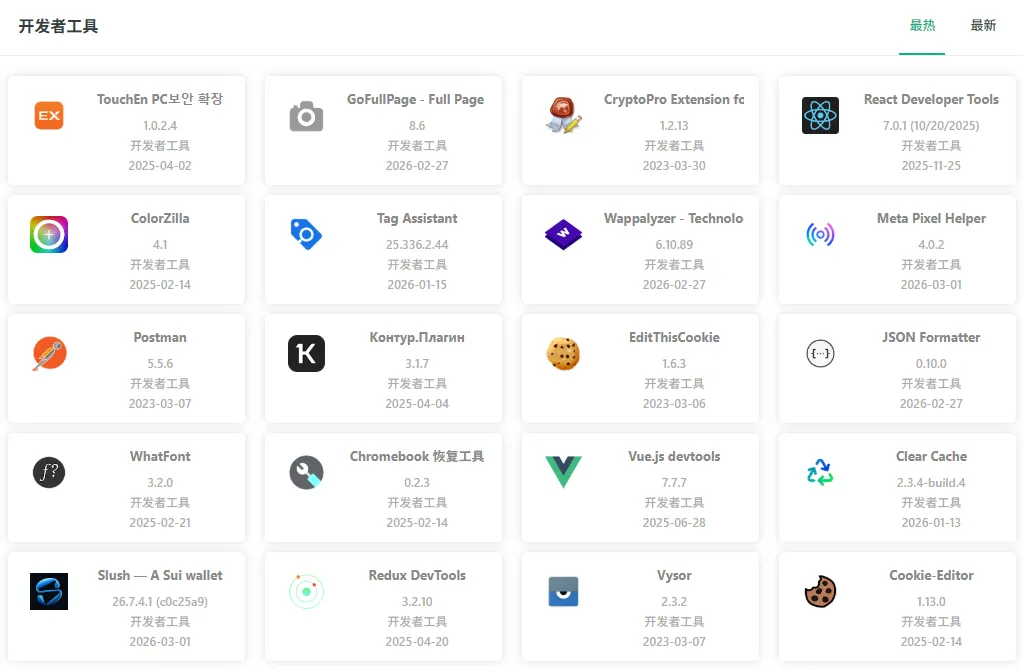Click the WhatFont f? icon
The height and width of the screenshot is (670, 1023).
(49, 472)
